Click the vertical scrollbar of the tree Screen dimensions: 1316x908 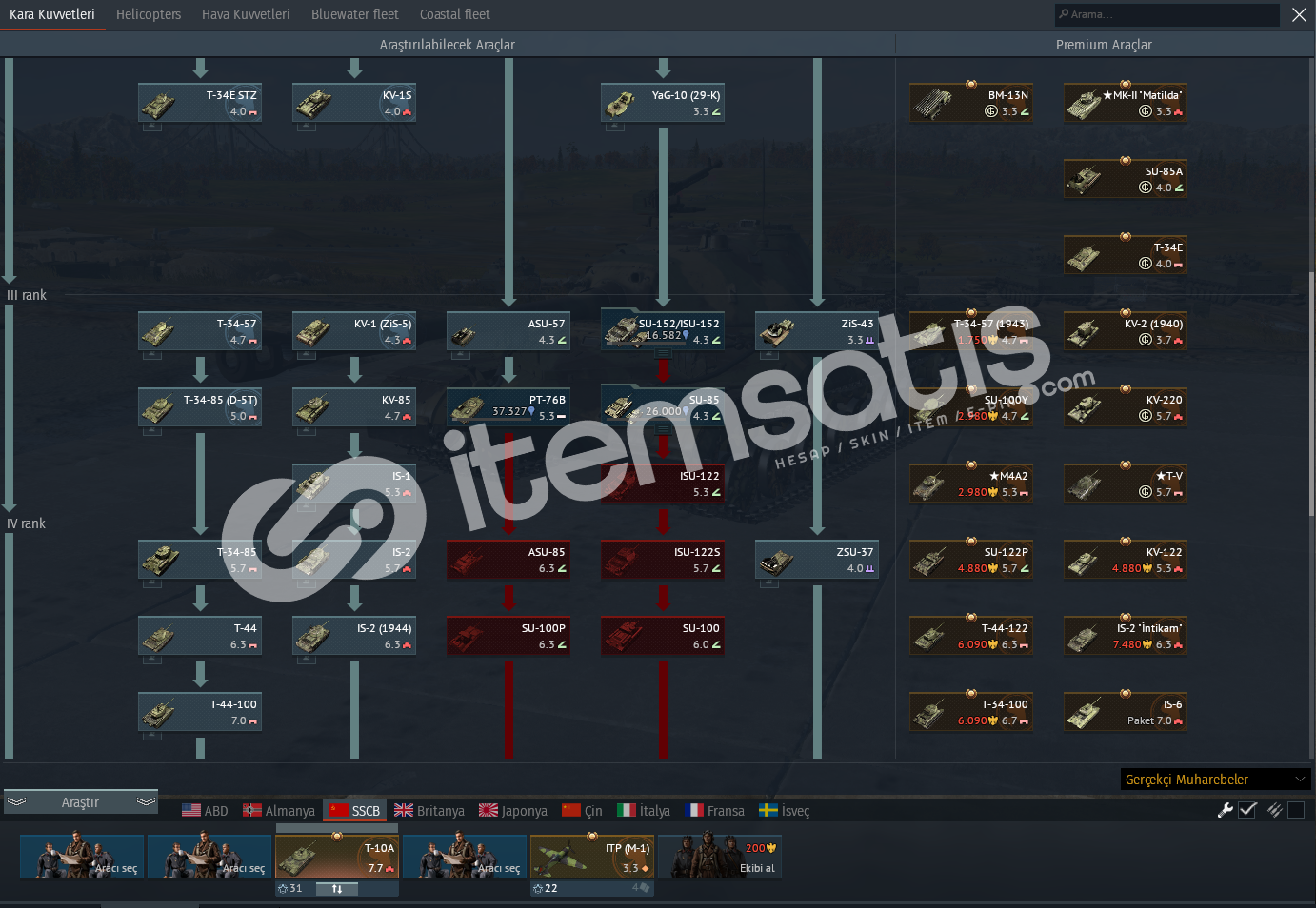click(1312, 394)
